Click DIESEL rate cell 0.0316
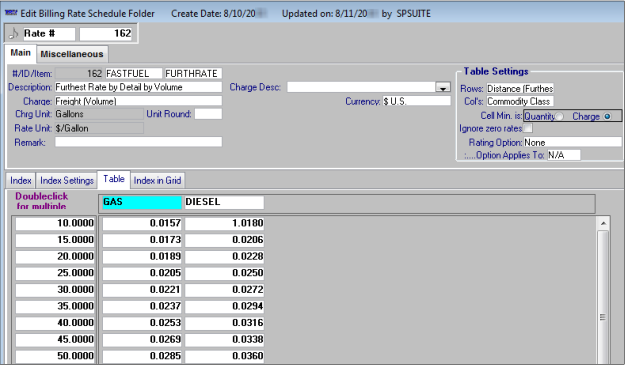 coord(224,323)
